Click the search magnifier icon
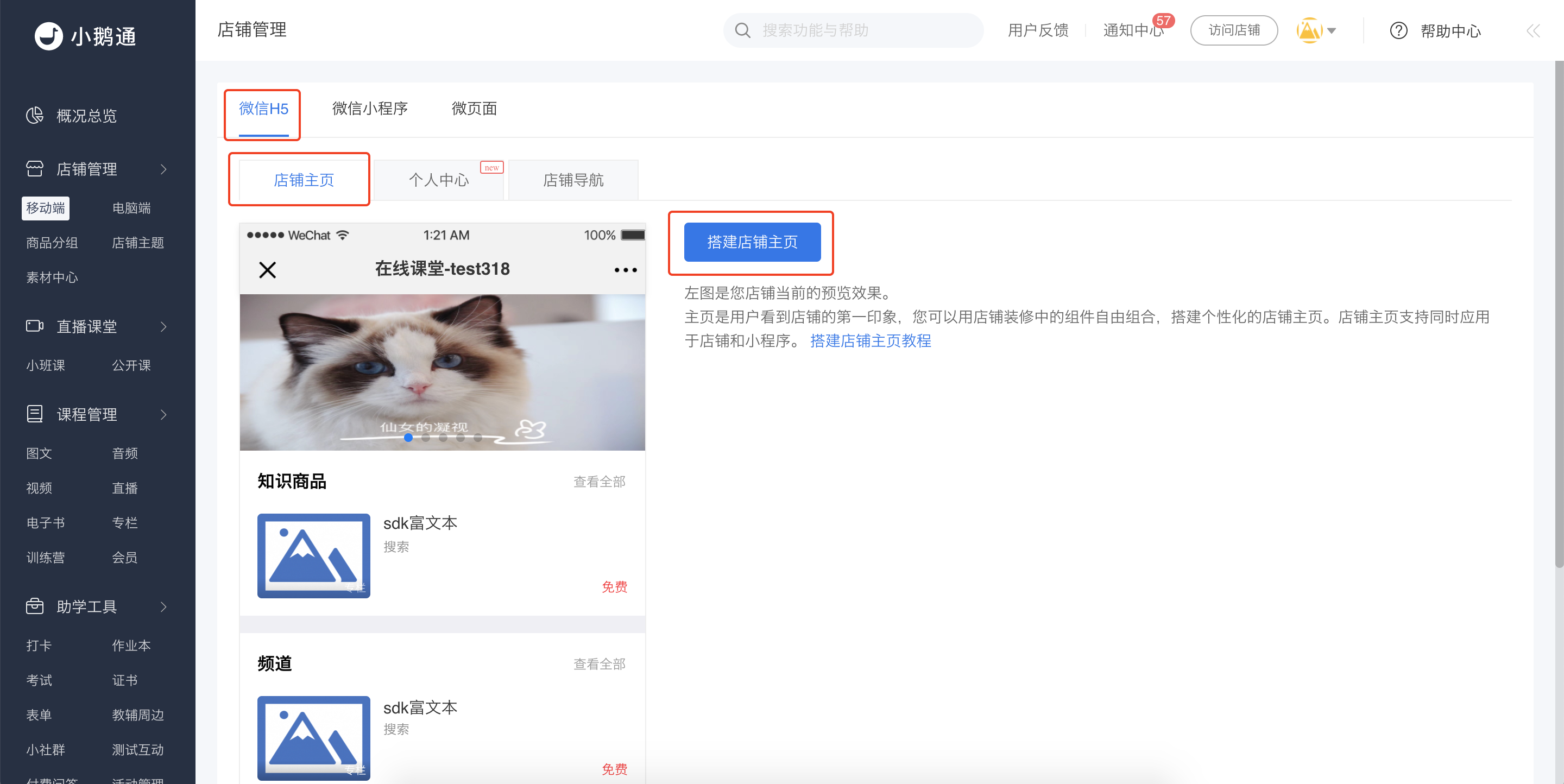 [742, 30]
